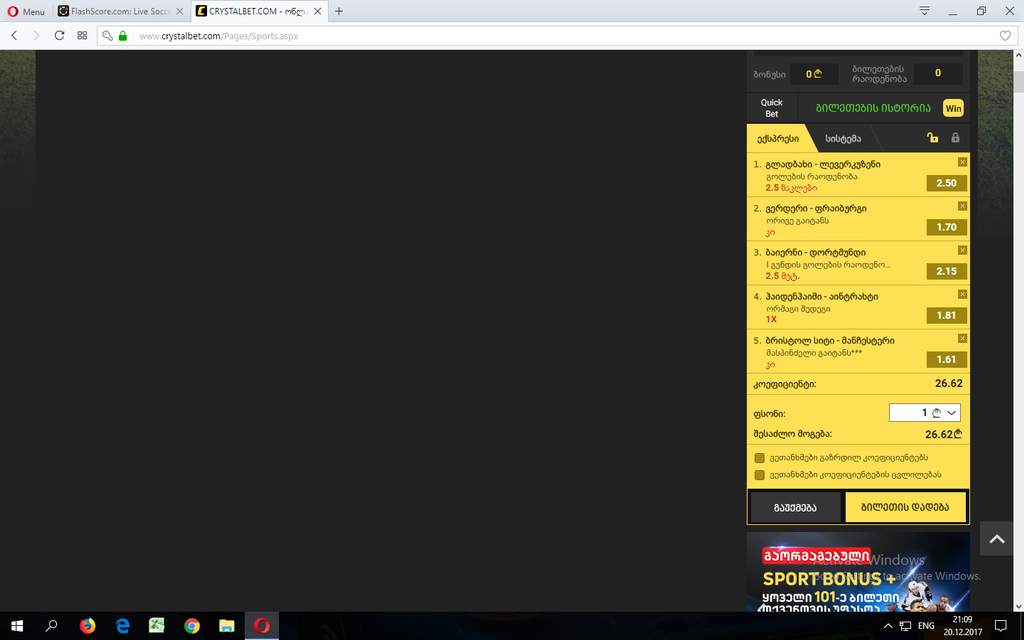The width and height of the screenshot is (1024, 640).
Task: Remove bet 5 ბრისტოლ სიტი - მანჩესტერი with X
Action: 962,338
